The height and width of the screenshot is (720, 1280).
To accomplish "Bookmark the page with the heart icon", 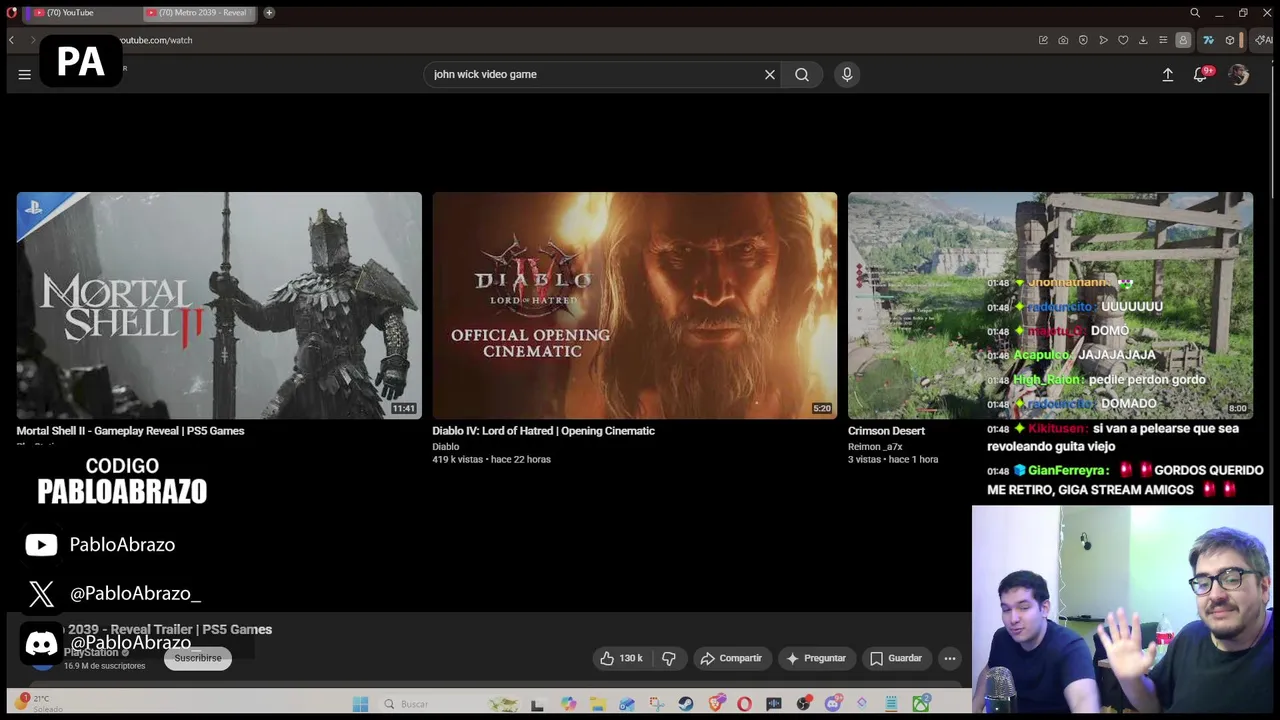I will point(1123,40).
